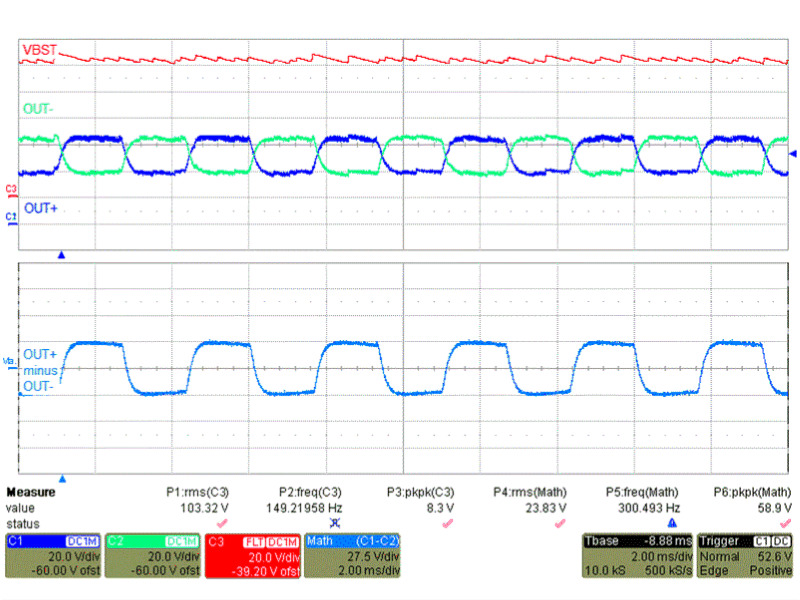Click the trigger level arrow on right edge
800x600 pixels.
pyautogui.click(x=794, y=154)
